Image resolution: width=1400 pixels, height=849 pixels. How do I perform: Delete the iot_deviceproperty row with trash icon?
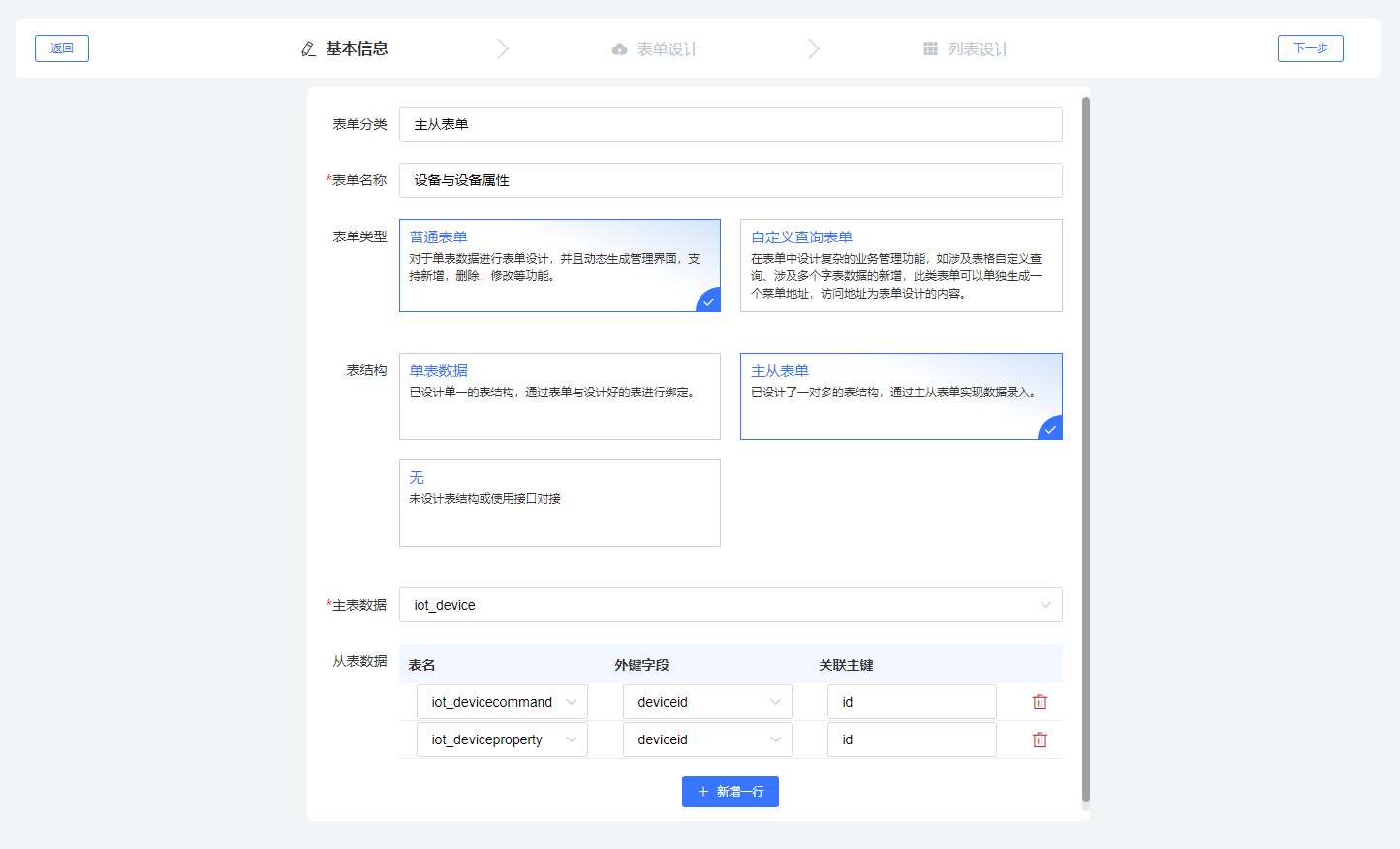pyautogui.click(x=1040, y=739)
